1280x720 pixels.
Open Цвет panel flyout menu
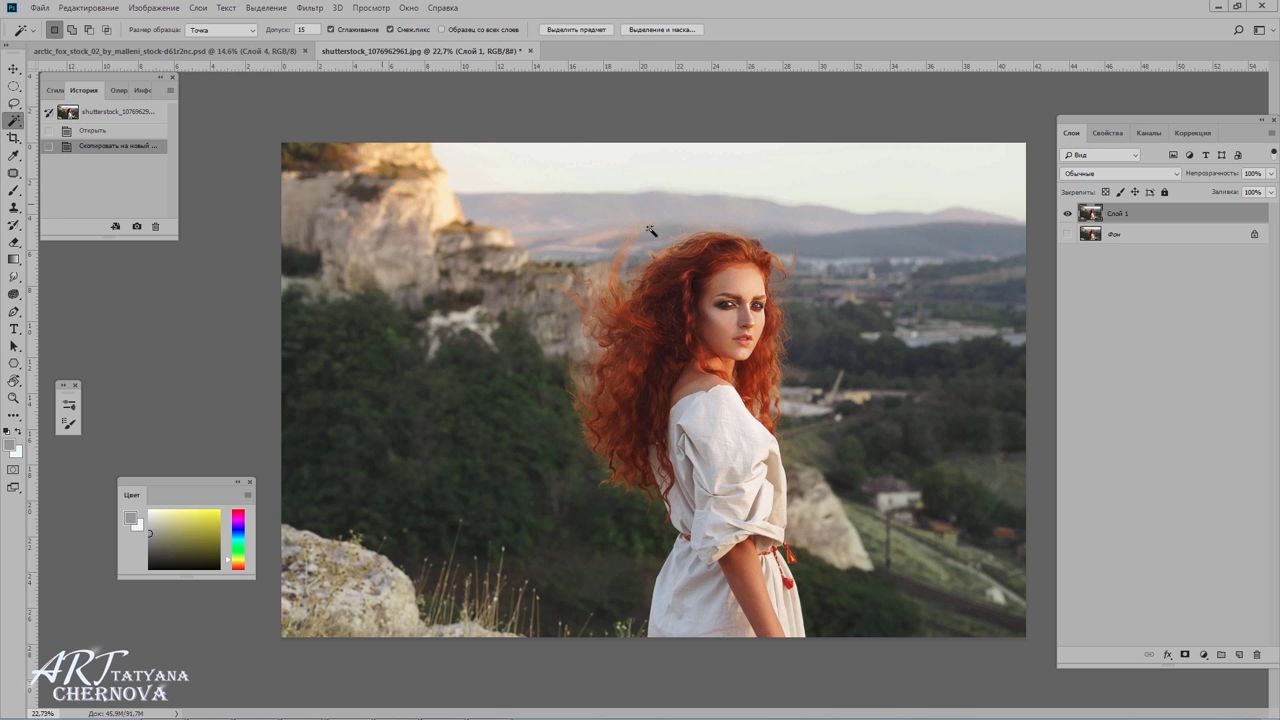[248, 495]
